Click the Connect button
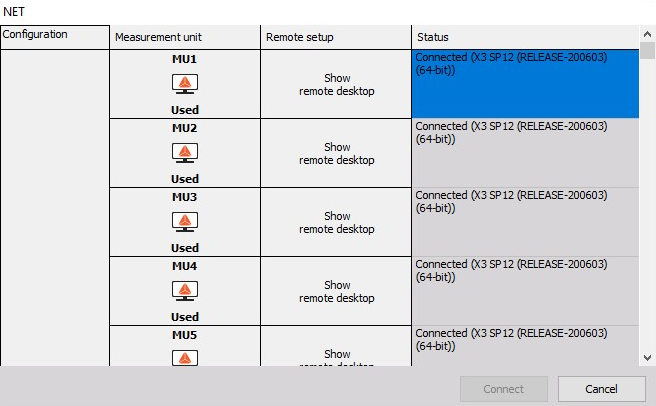This screenshot has height=406, width=656. (x=504, y=389)
